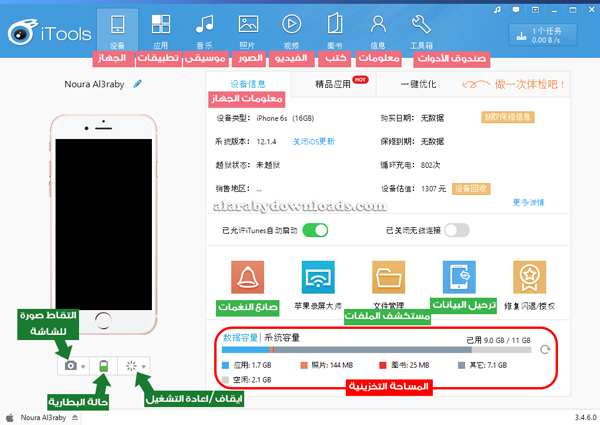The height and width of the screenshot is (425, 600).
Task: Open the Toolbox (工具箱) section
Action: (421, 31)
